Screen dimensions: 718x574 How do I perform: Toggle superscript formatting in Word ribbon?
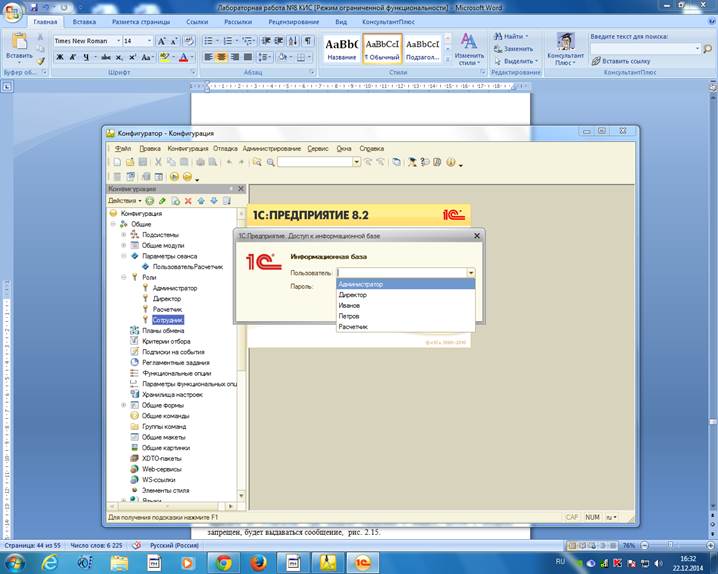coord(132,57)
